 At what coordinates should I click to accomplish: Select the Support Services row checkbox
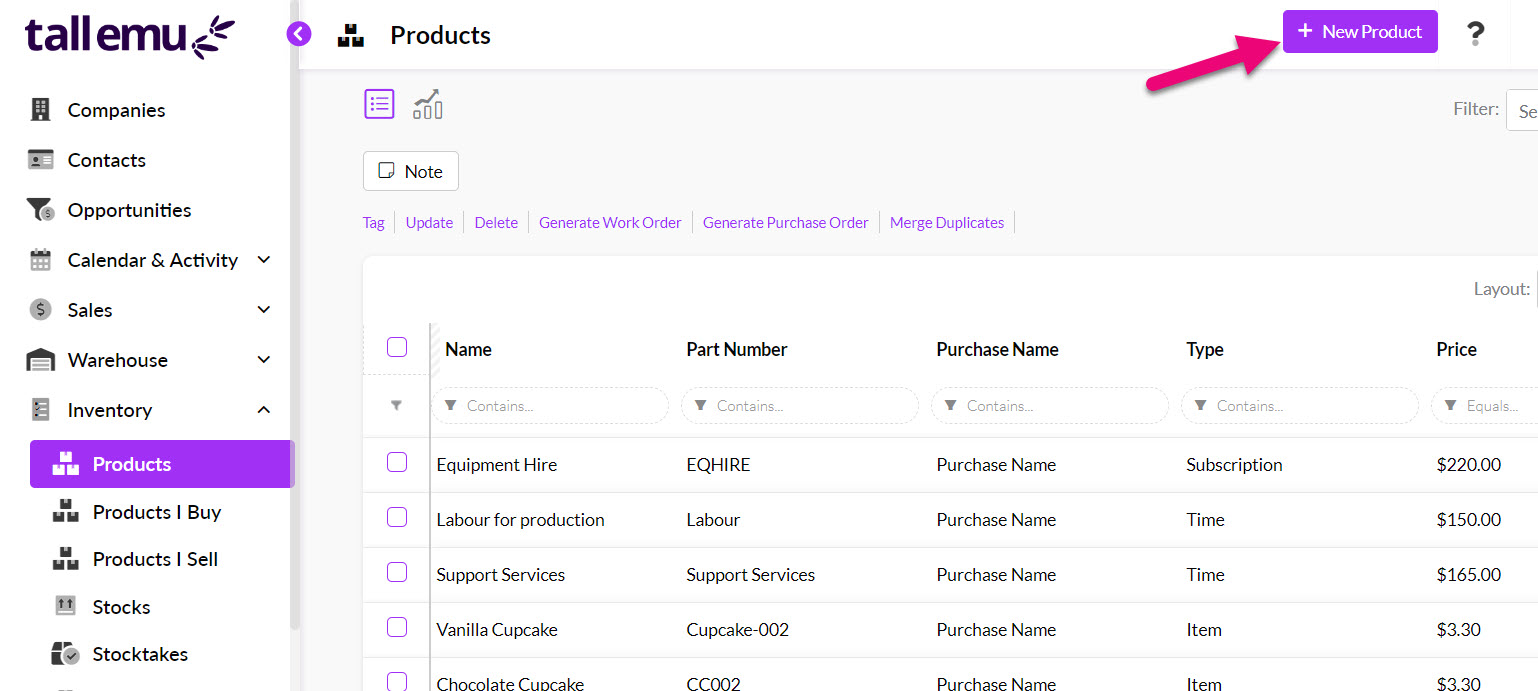tap(397, 572)
